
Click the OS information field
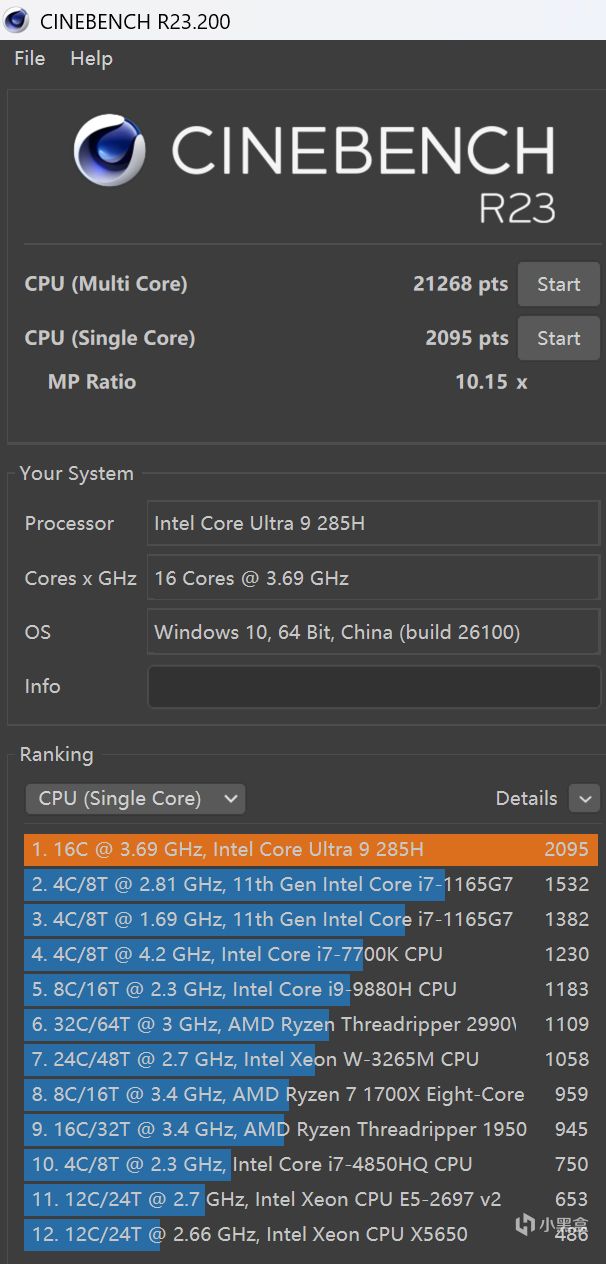[374, 632]
